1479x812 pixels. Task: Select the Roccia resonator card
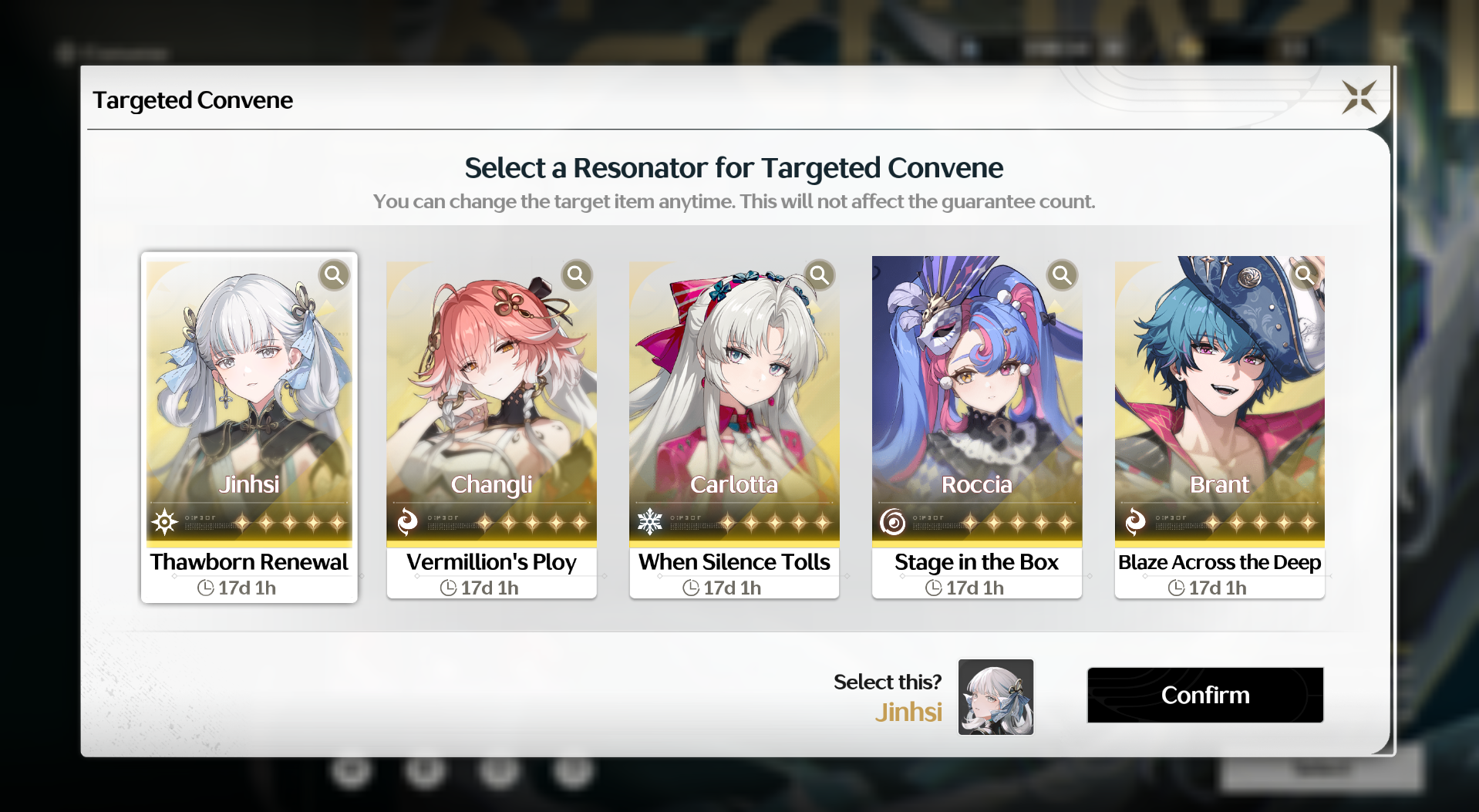click(977, 427)
